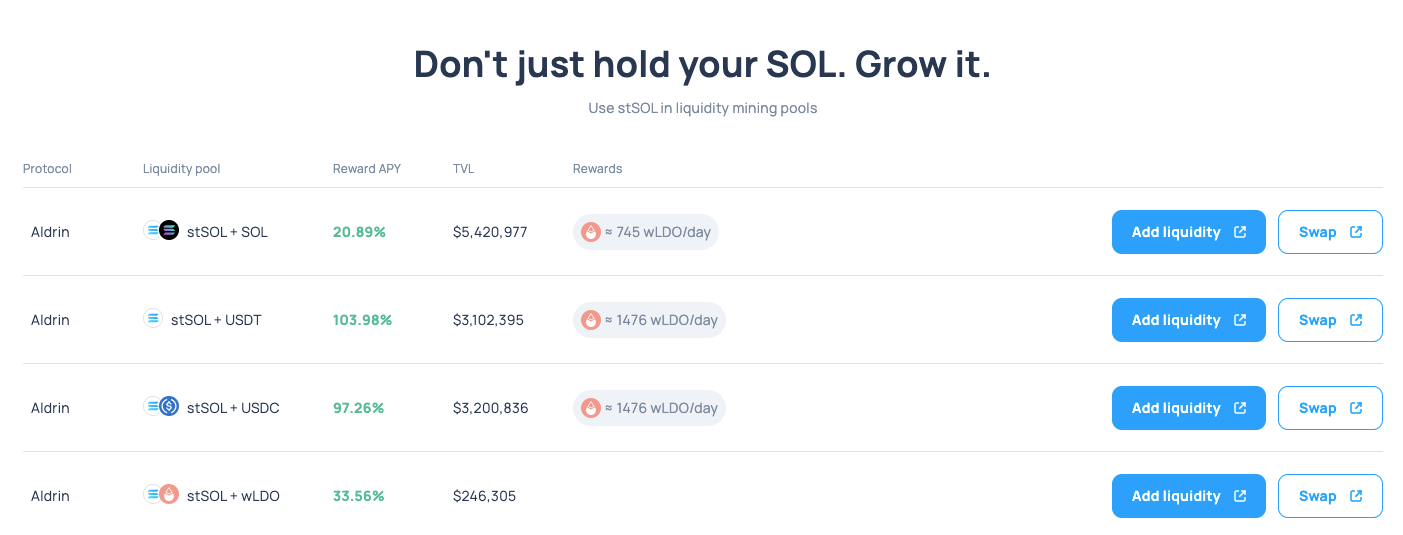Click the wLDO icon in stSOL + USDT reward badge
Screen dimensions: 1403x535
click(x=591, y=320)
